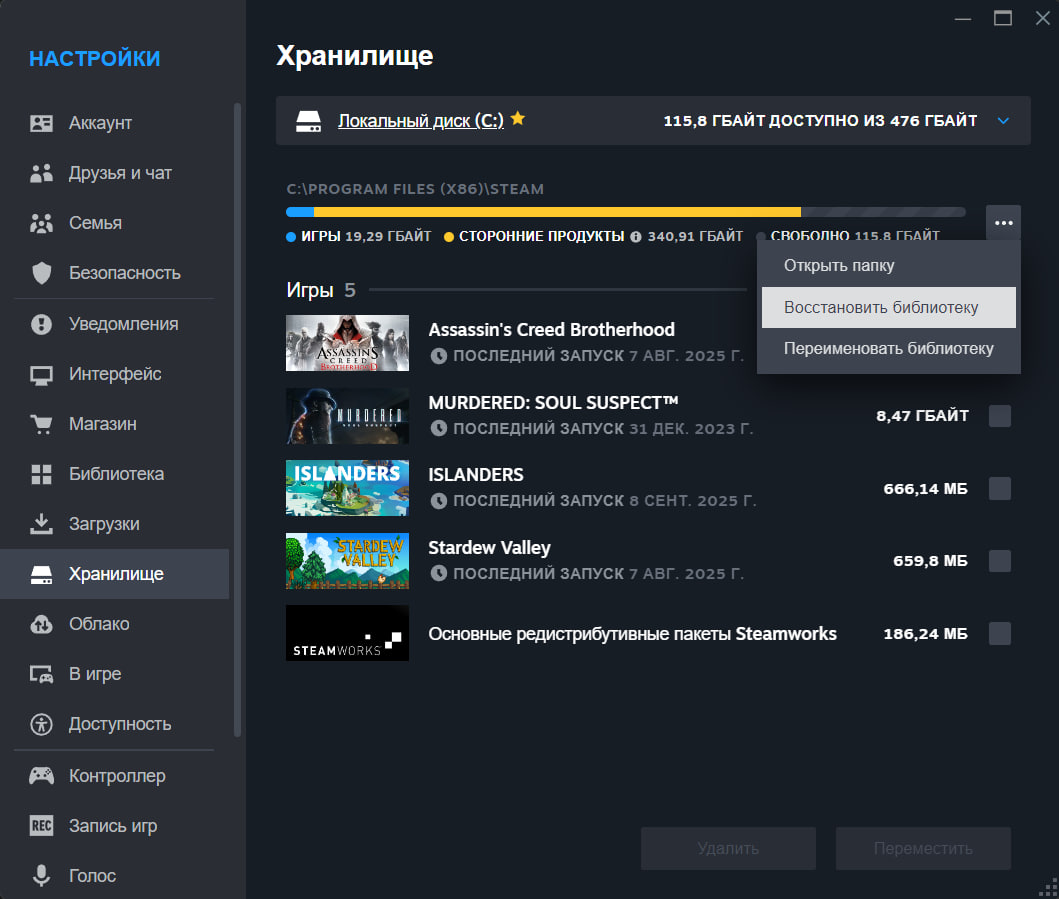Image resolution: width=1059 pixels, height=899 pixels.
Task: Click the '186,24 МБ' size value
Action: pos(925,634)
